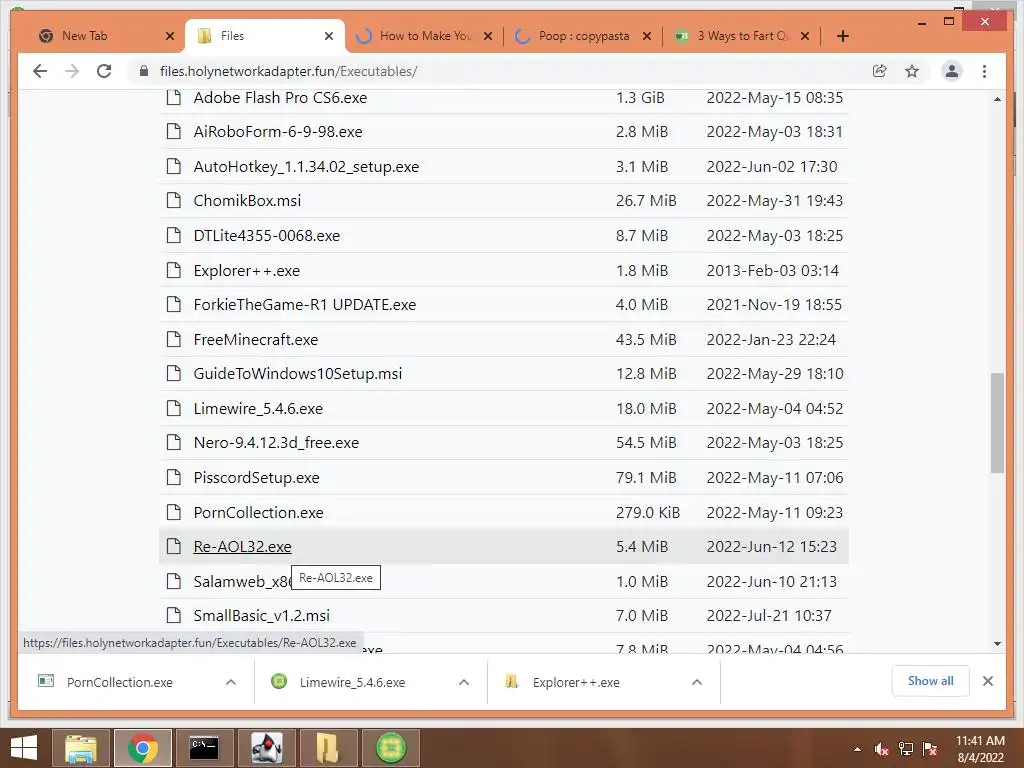Click the muted volume tray icon
This screenshot has width=1024, height=768.
pyautogui.click(x=882, y=749)
